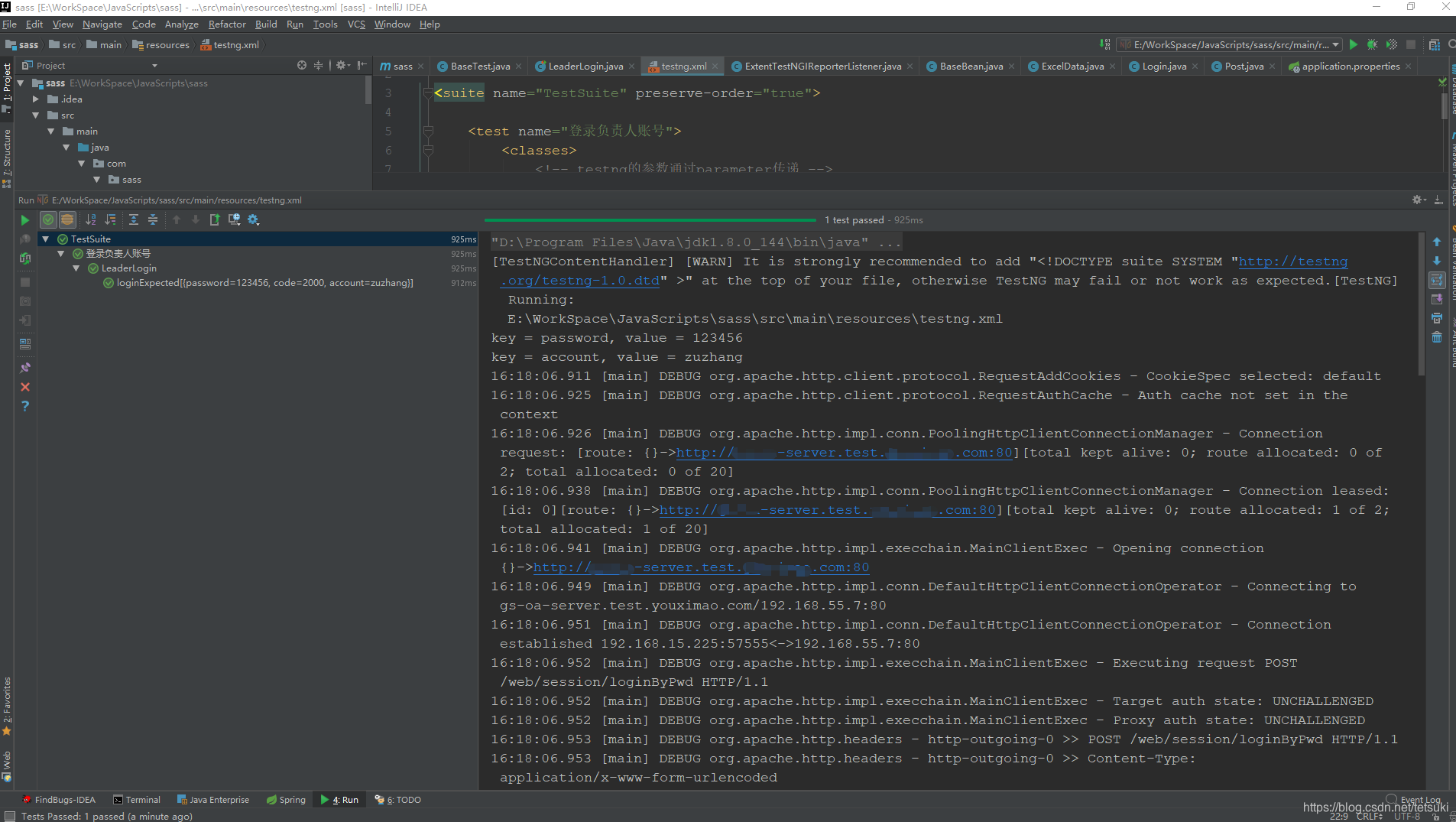
Task: Toggle sort tests by duration
Action: pos(110,220)
